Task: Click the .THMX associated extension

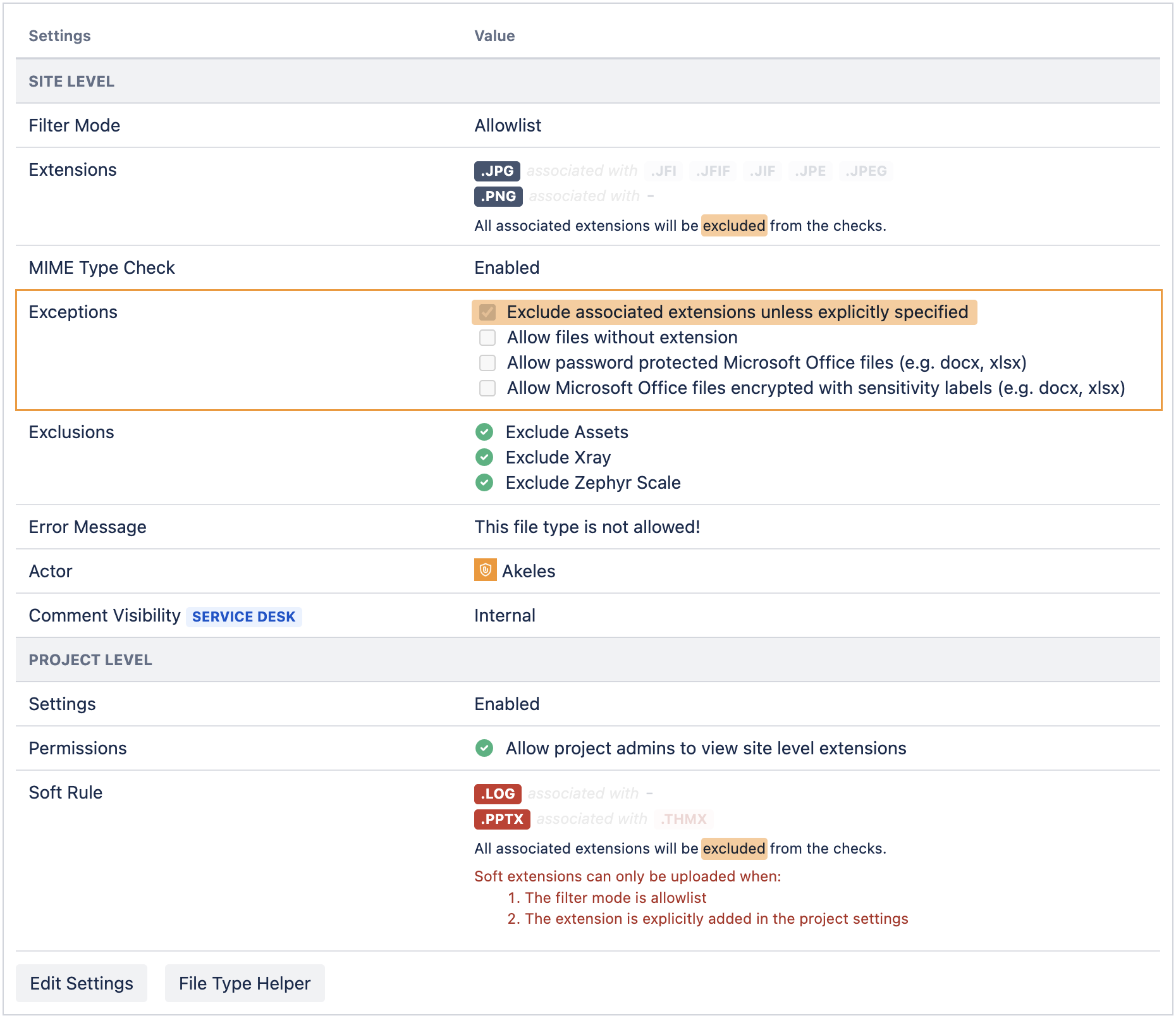Action: tap(682, 819)
